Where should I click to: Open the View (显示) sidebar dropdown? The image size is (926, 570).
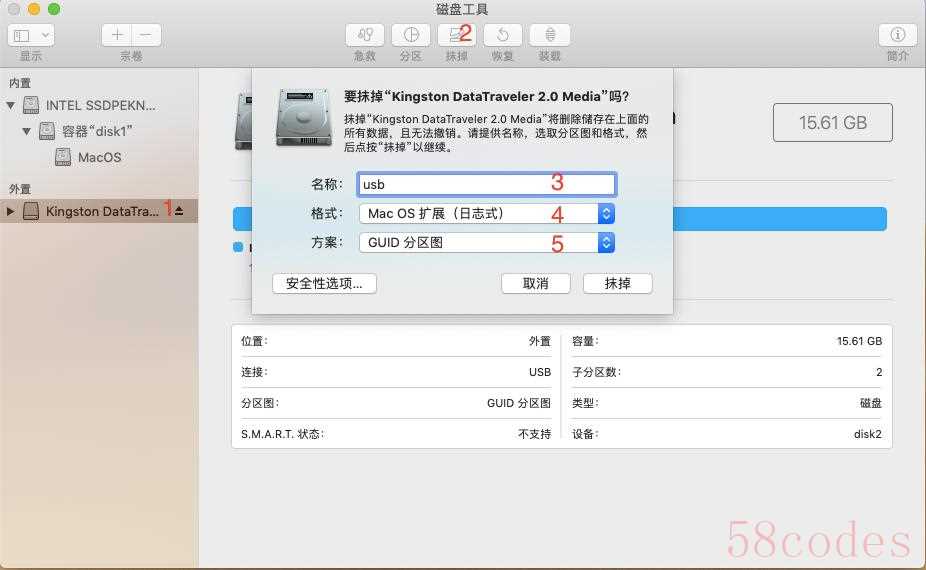pos(31,35)
